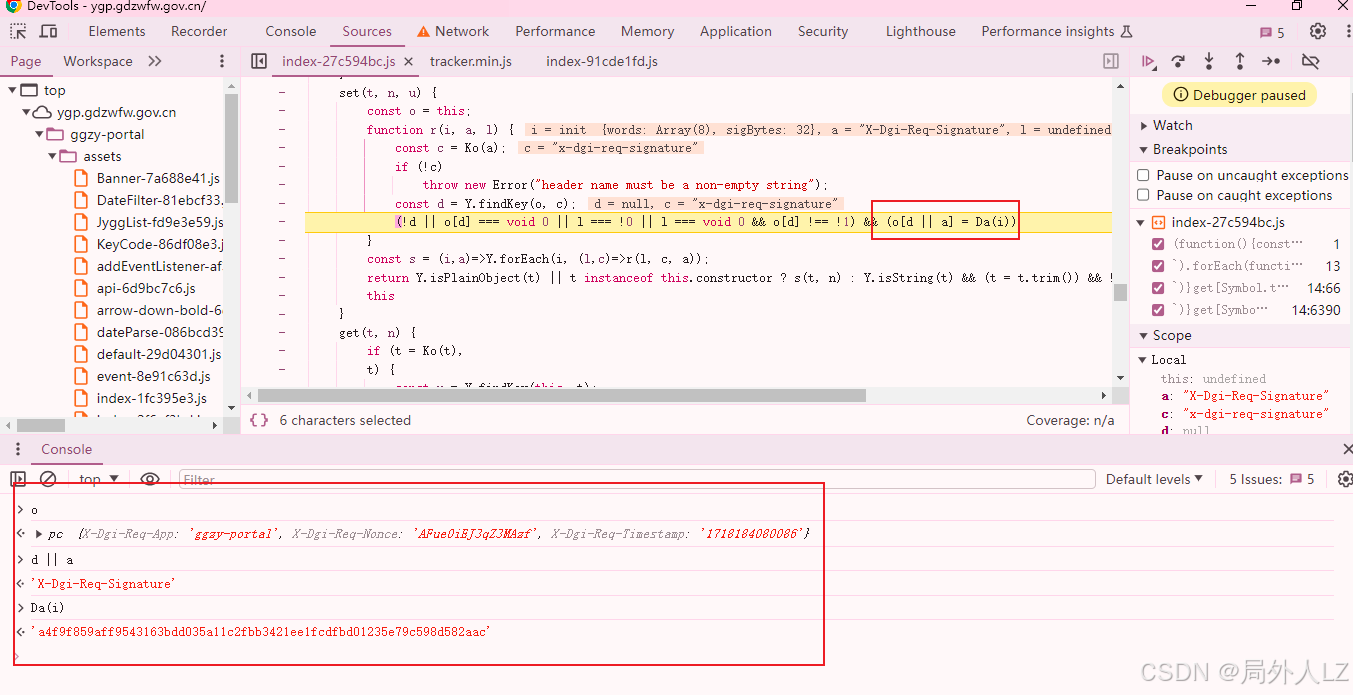
Task: Open the Memory tab
Action: (x=647, y=31)
